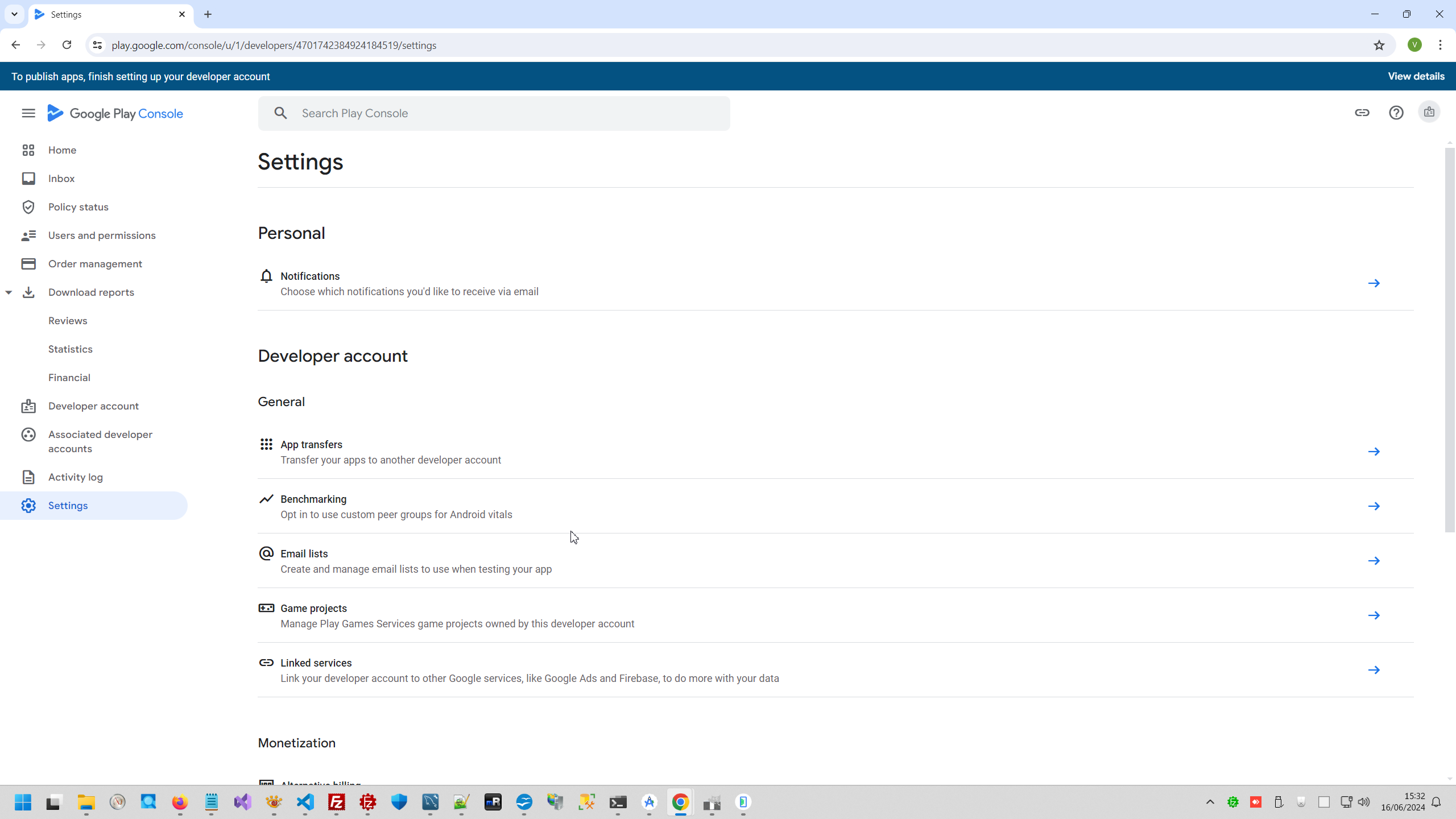Show hidden system tray icons
Viewport: 1456px width, 819px height.
(1210, 802)
